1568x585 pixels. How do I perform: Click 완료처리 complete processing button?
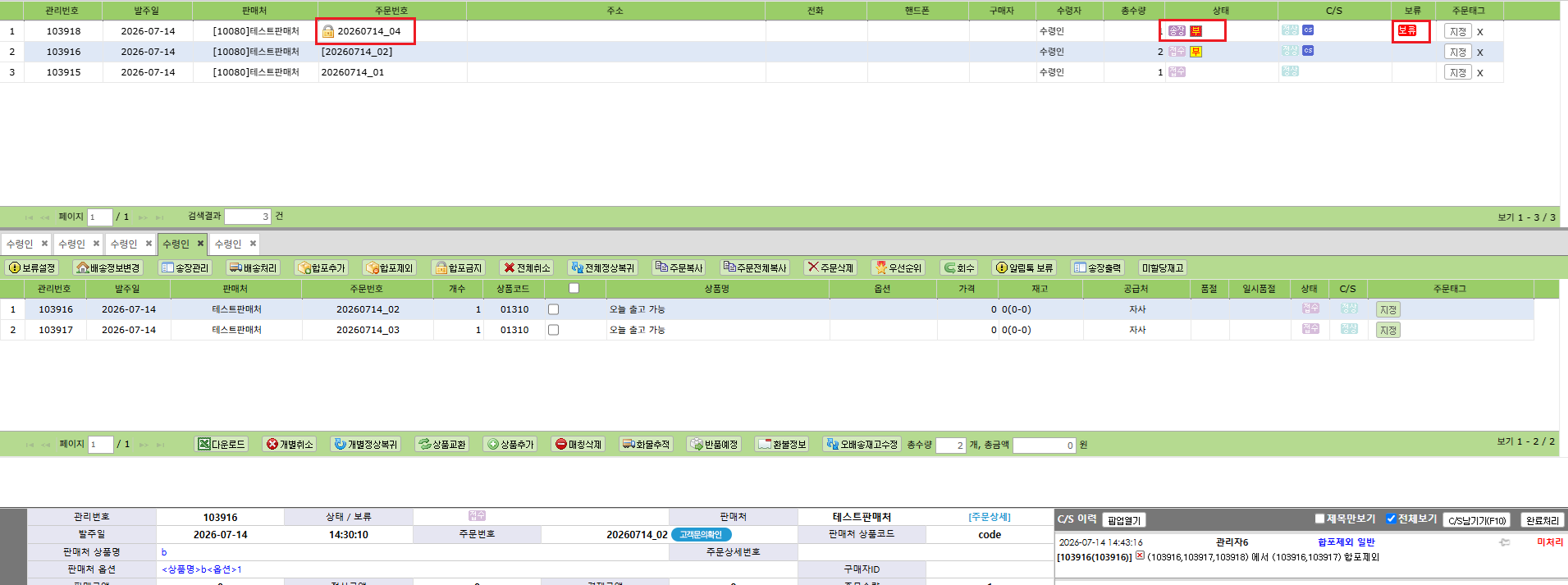(1543, 520)
